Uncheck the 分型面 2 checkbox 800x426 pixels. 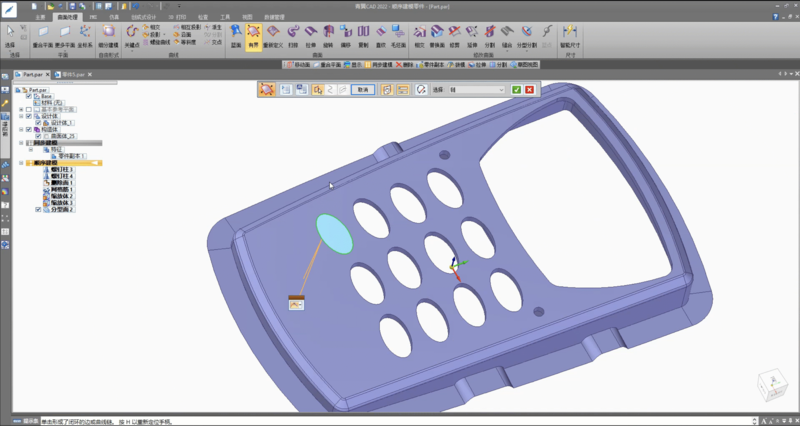click(x=38, y=210)
